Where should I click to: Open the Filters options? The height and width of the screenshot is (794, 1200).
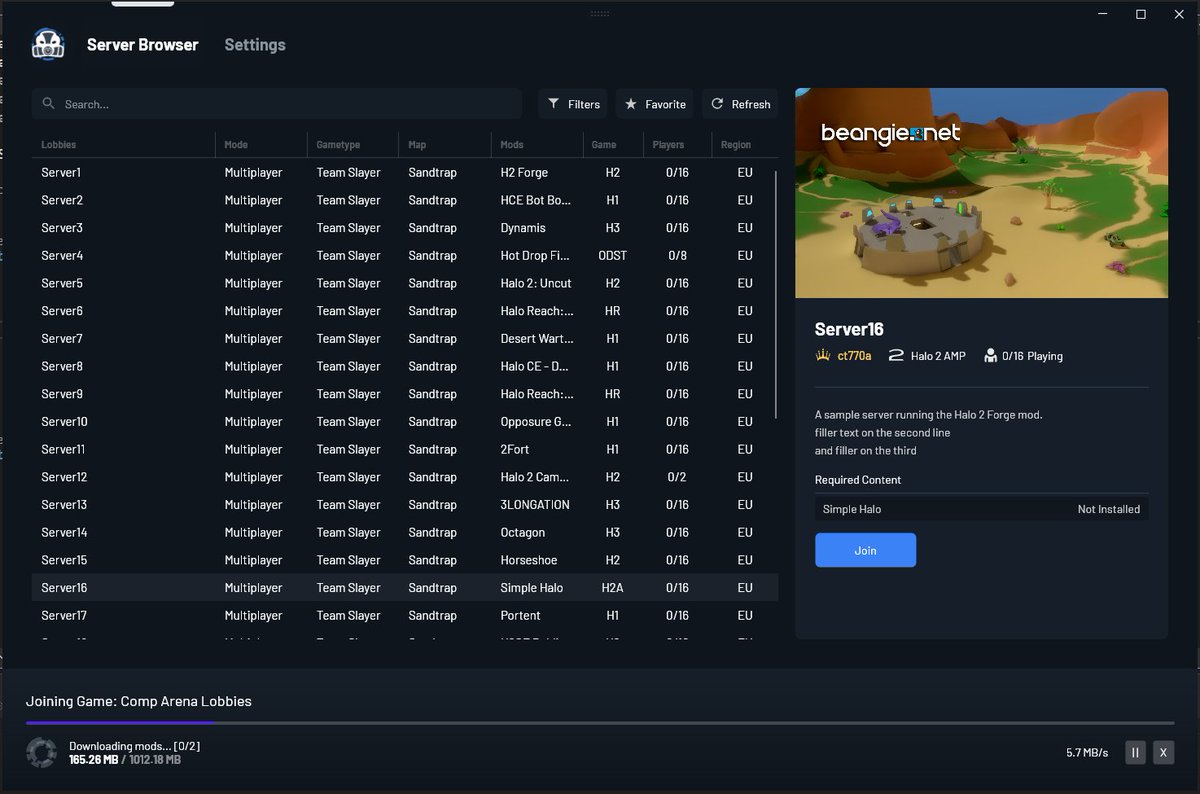(x=574, y=104)
